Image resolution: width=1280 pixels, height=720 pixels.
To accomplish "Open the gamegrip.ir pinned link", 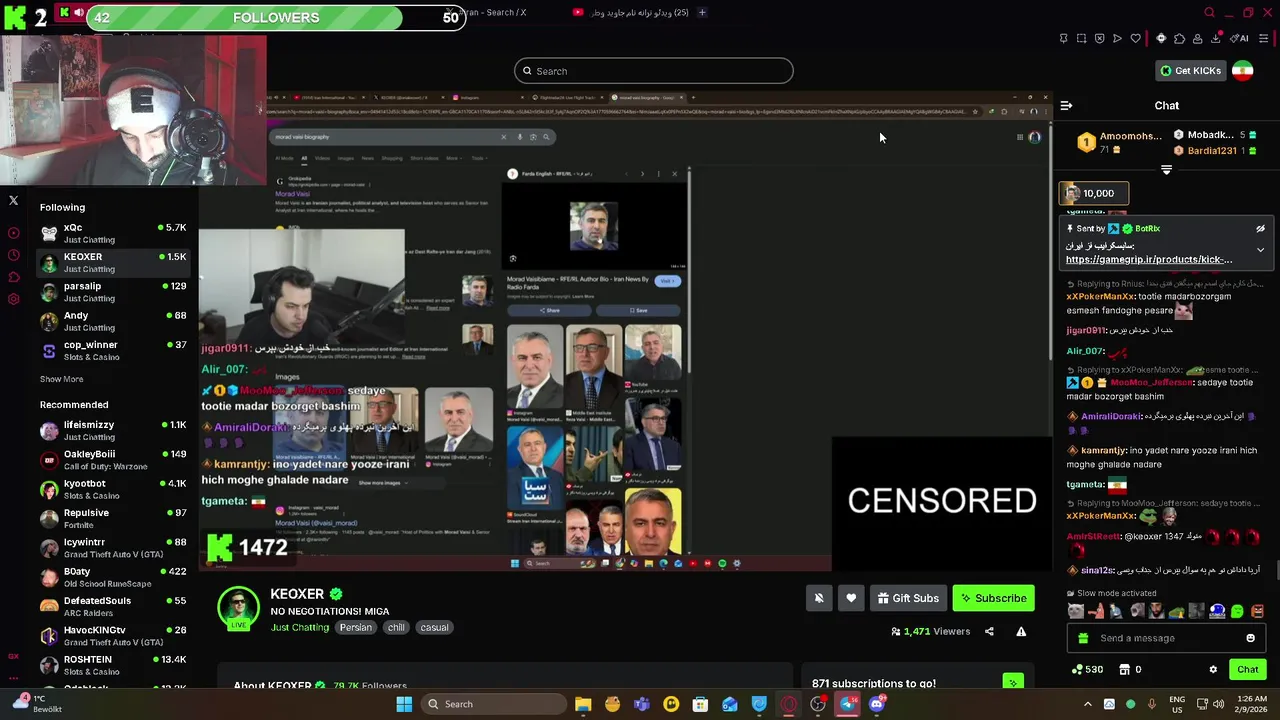I will [x=1148, y=259].
